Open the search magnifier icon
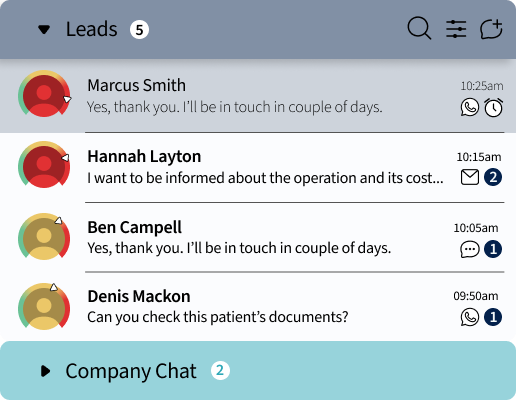The height and width of the screenshot is (400, 516). (419, 28)
